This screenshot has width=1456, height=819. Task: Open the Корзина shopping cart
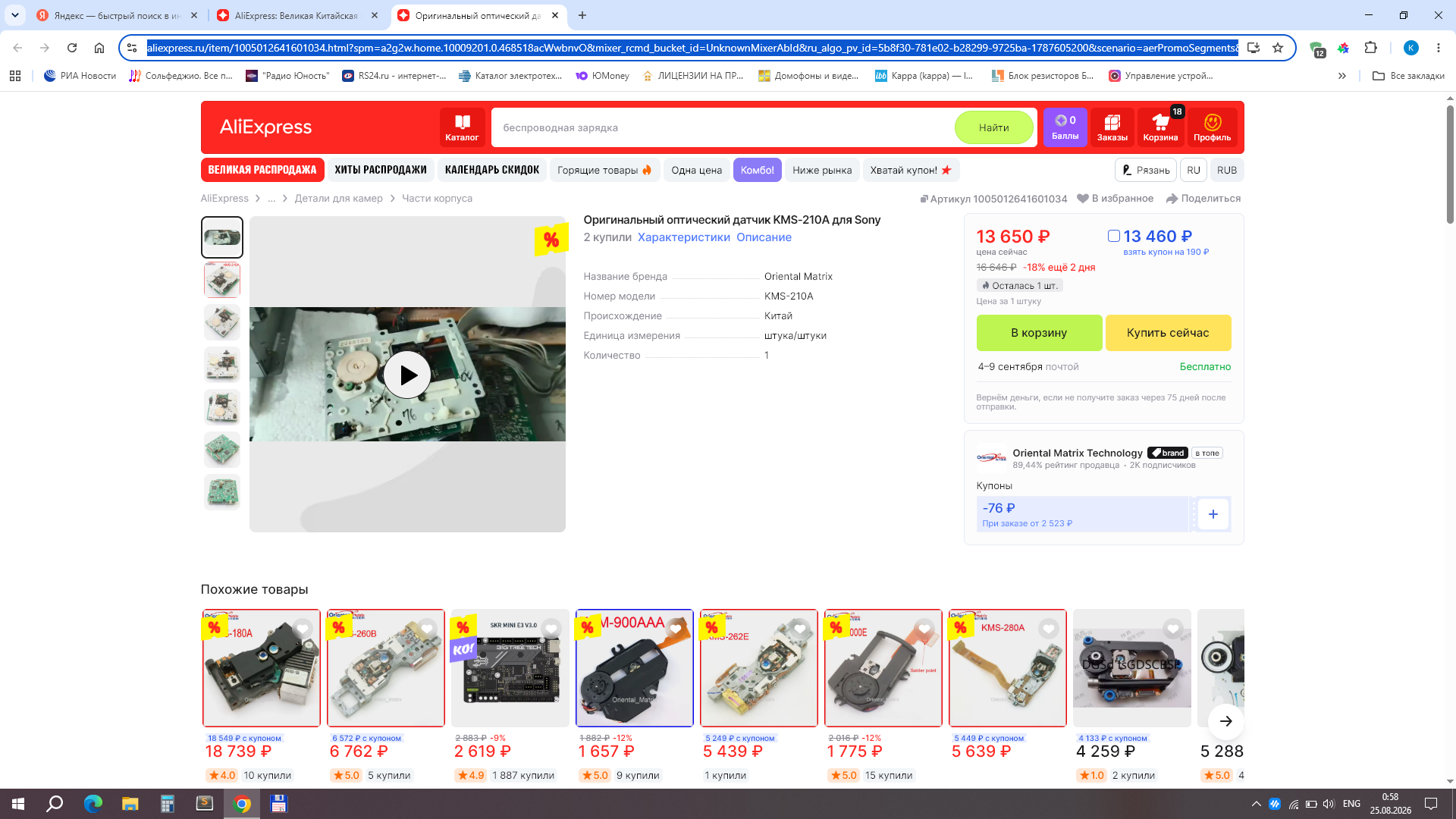1160,127
